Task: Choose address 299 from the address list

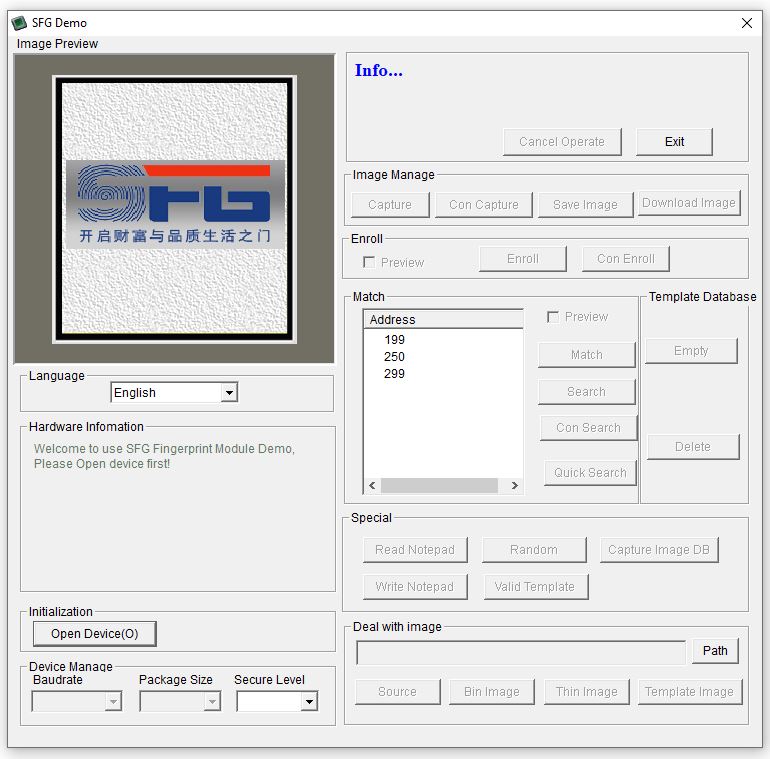Action: pos(394,374)
